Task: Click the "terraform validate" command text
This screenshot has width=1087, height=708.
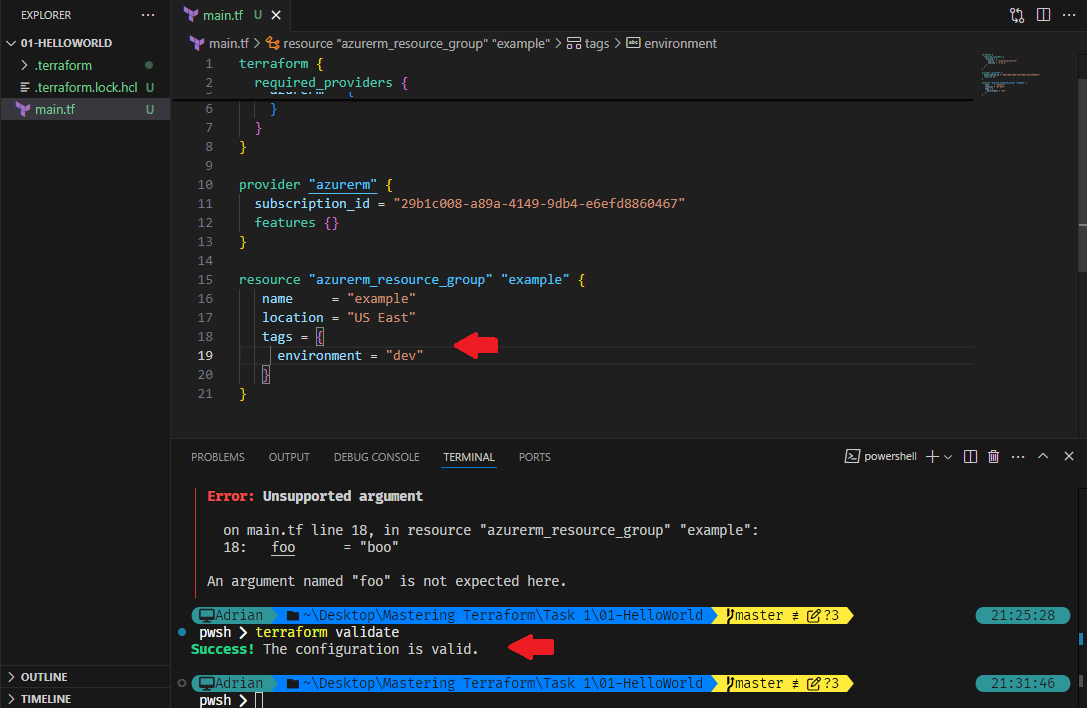Action: pos(327,632)
